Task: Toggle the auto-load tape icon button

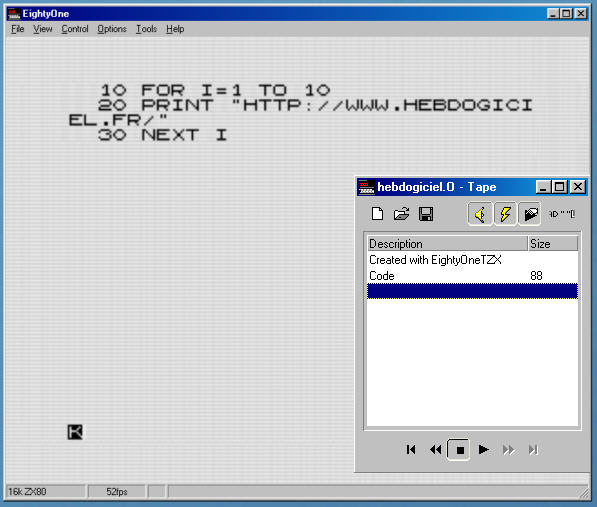Action: (530, 214)
